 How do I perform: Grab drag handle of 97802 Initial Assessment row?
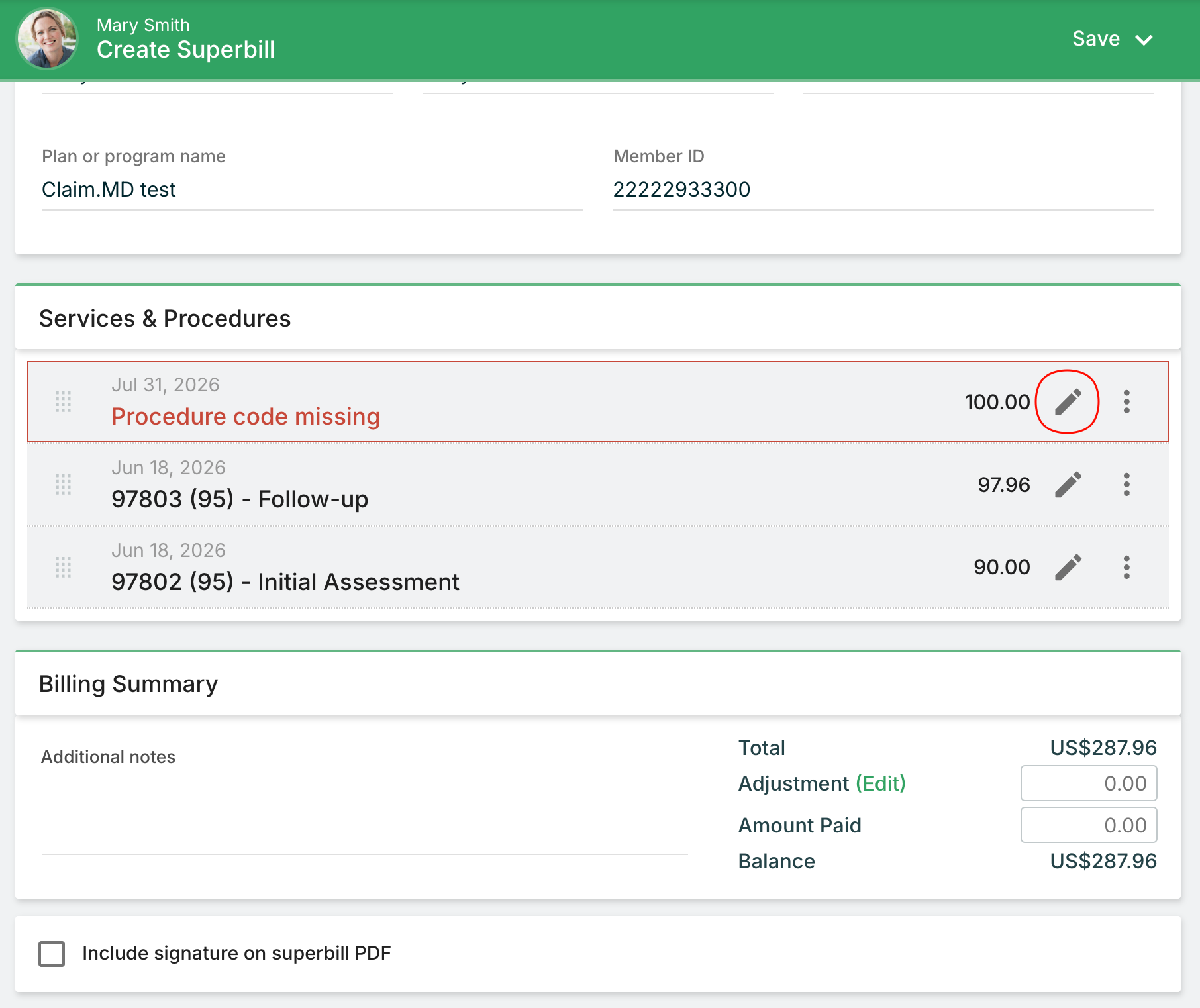(x=63, y=568)
